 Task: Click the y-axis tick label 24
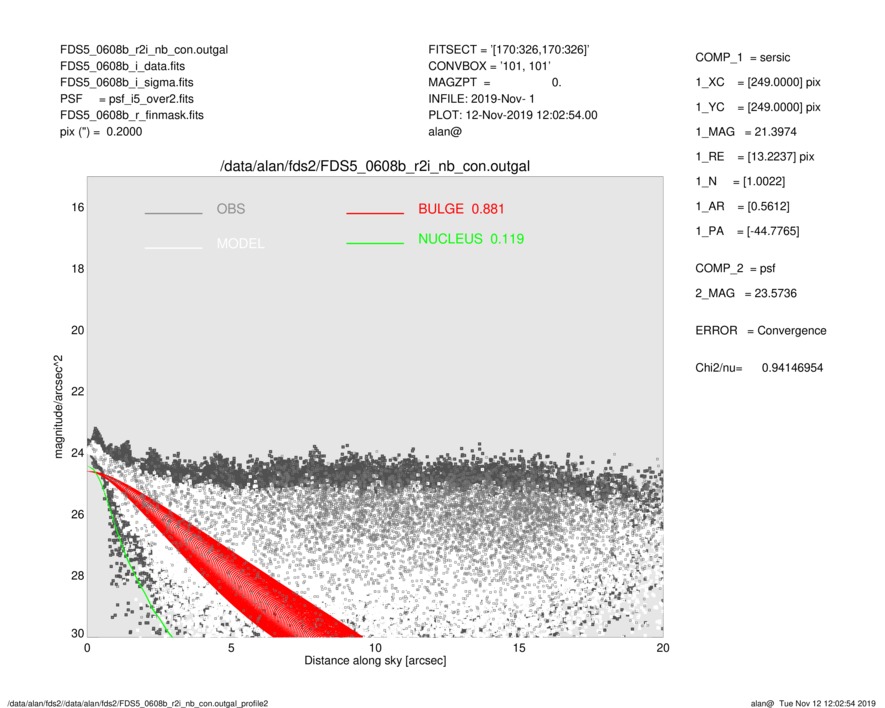pyautogui.click(x=78, y=453)
